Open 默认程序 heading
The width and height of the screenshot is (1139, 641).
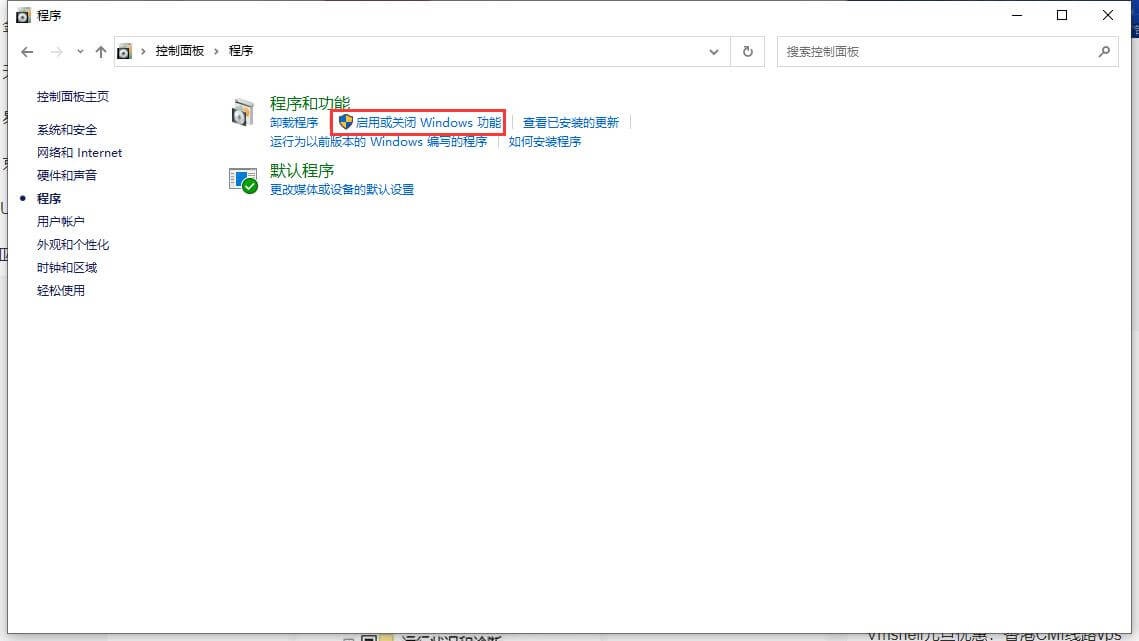[x=302, y=171]
